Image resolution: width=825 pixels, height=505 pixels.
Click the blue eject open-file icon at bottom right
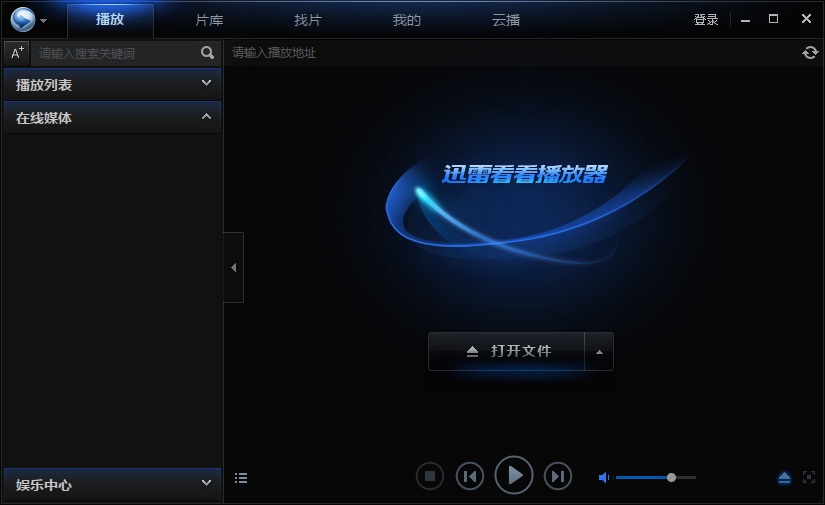[784, 477]
